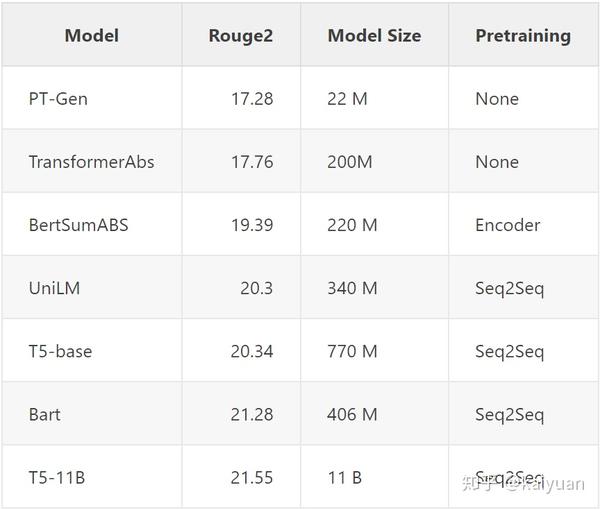Click the Model column header
600x510 pixels.
91,36
